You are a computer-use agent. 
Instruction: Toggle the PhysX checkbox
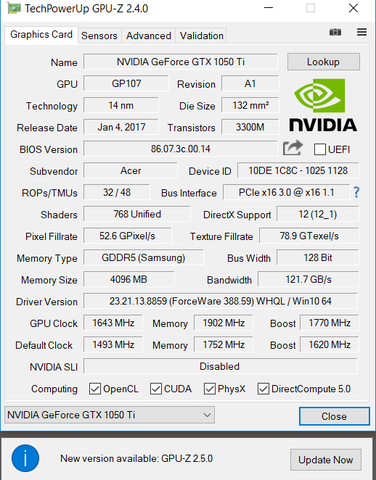click(210, 389)
